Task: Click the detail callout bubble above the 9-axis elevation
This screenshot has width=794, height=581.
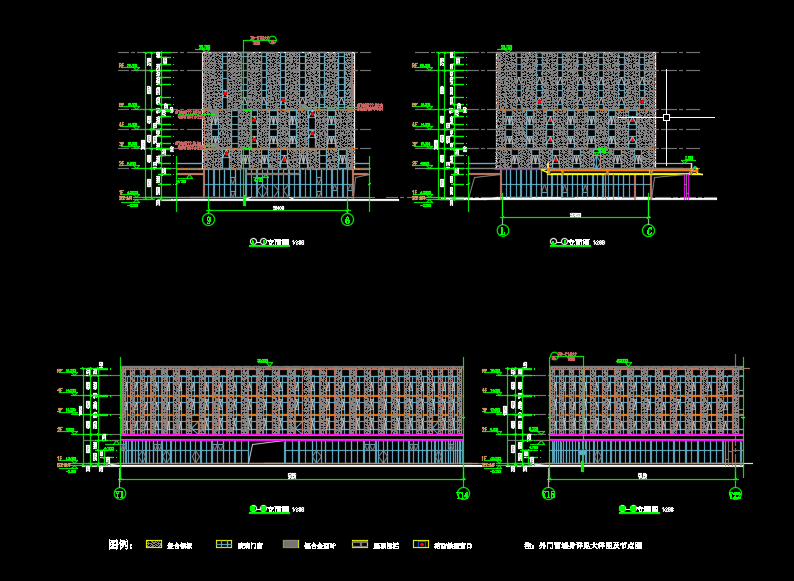Action: [272, 40]
